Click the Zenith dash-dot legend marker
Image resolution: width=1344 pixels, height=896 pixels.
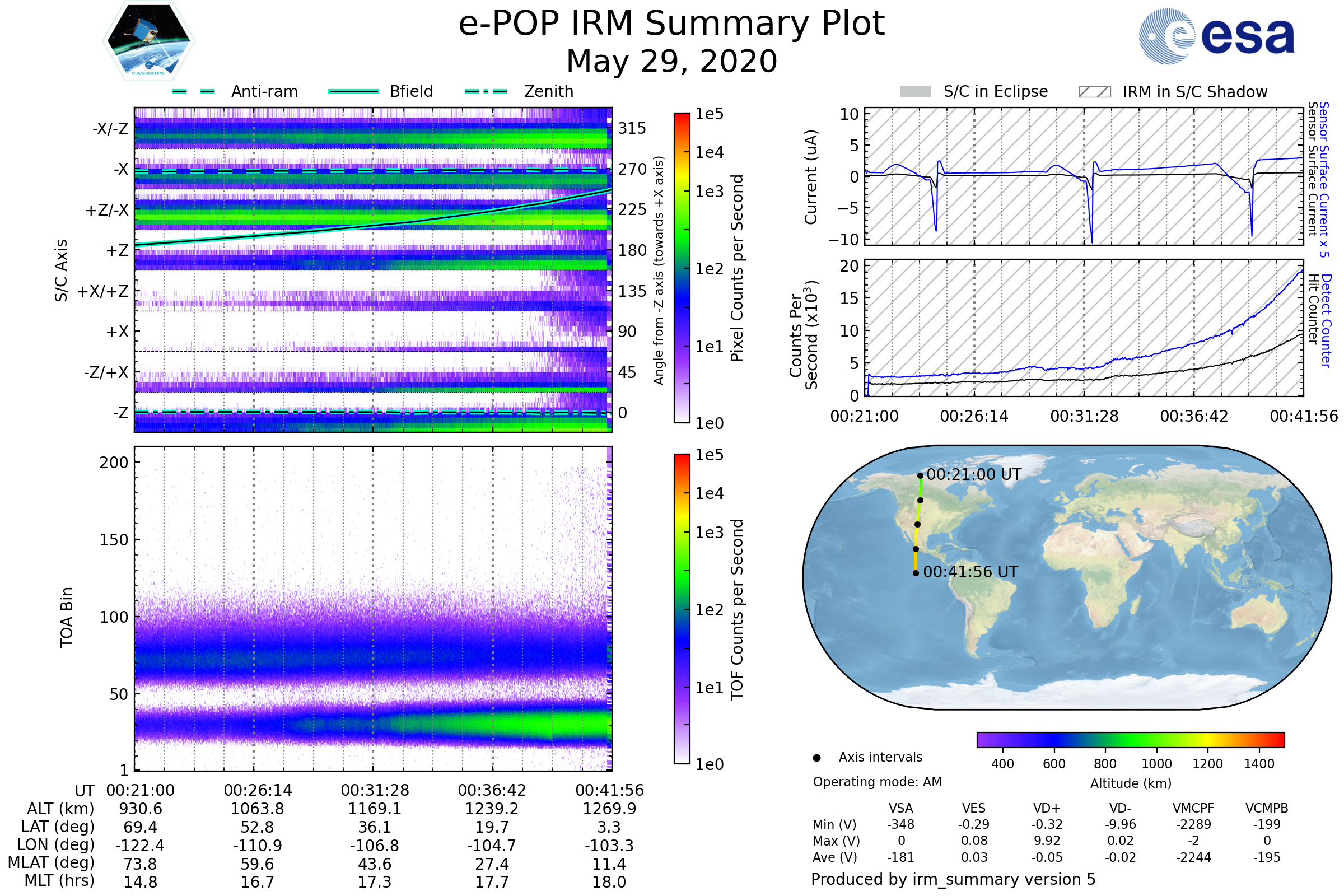tap(486, 91)
